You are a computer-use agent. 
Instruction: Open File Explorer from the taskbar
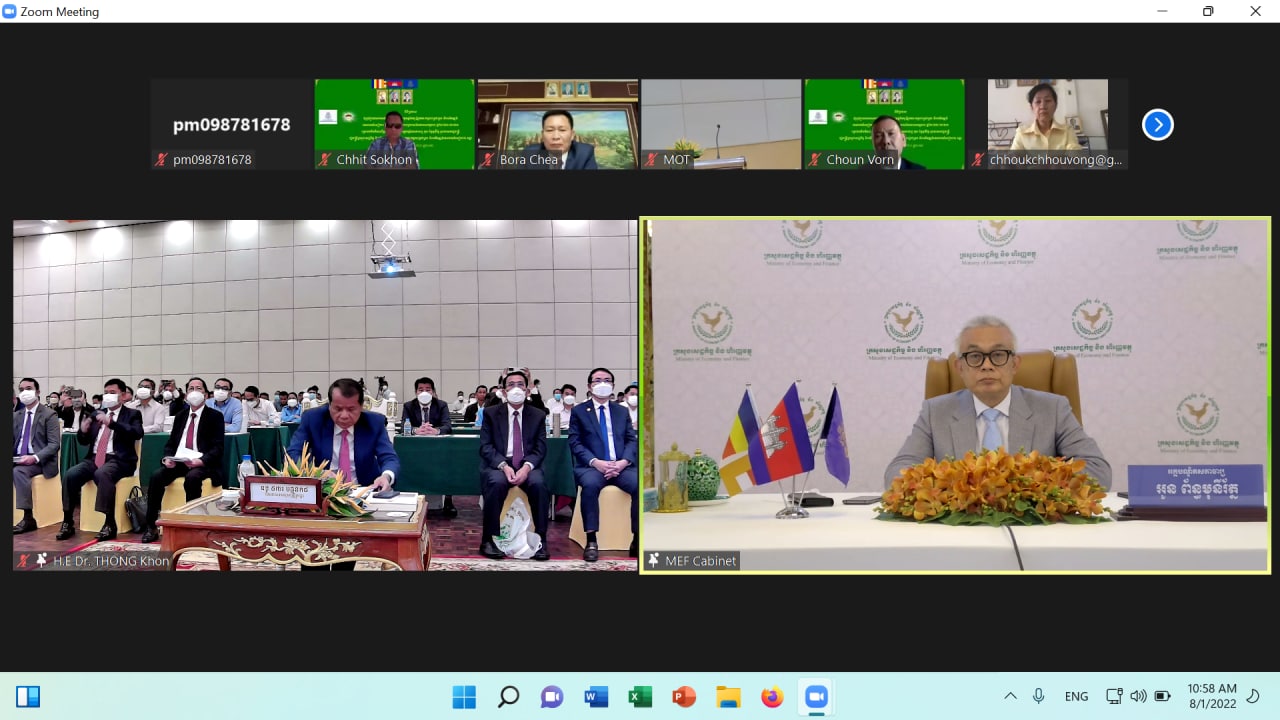click(x=728, y=697)
